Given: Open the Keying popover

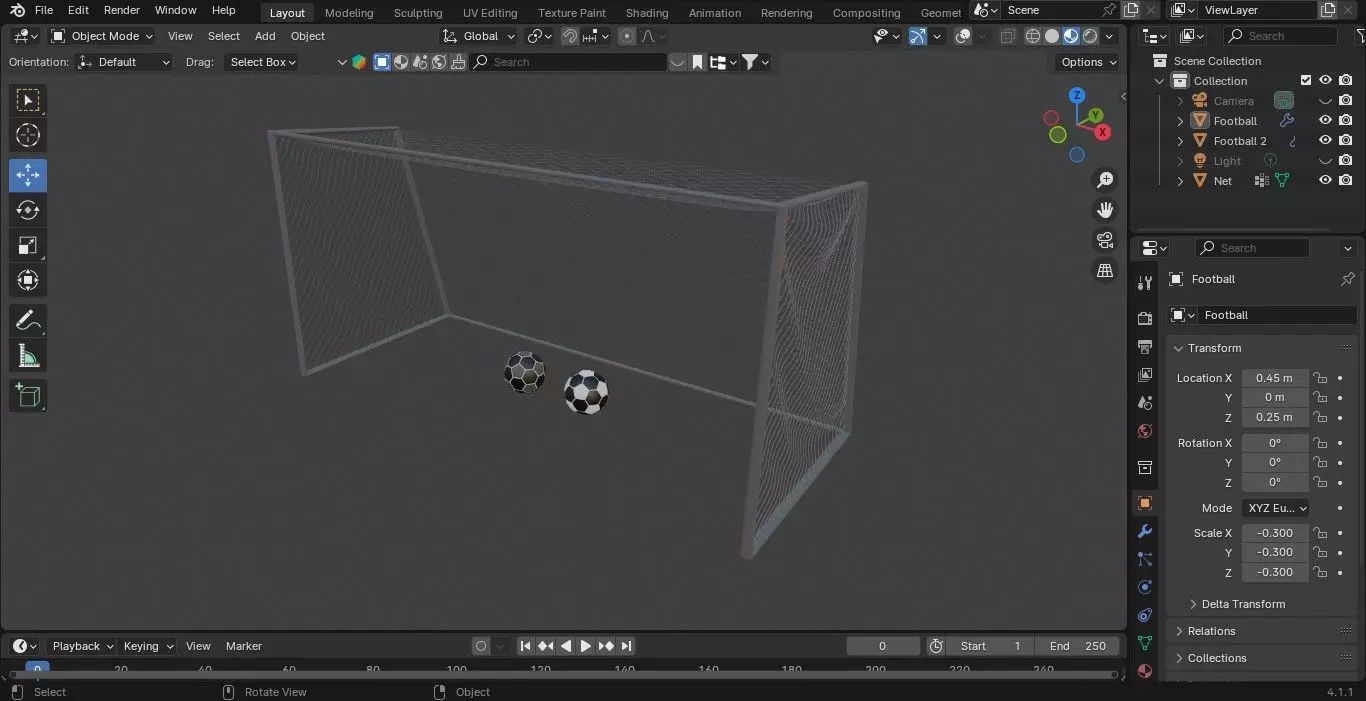Looking at the screenshot, I should tap(147, 646).
